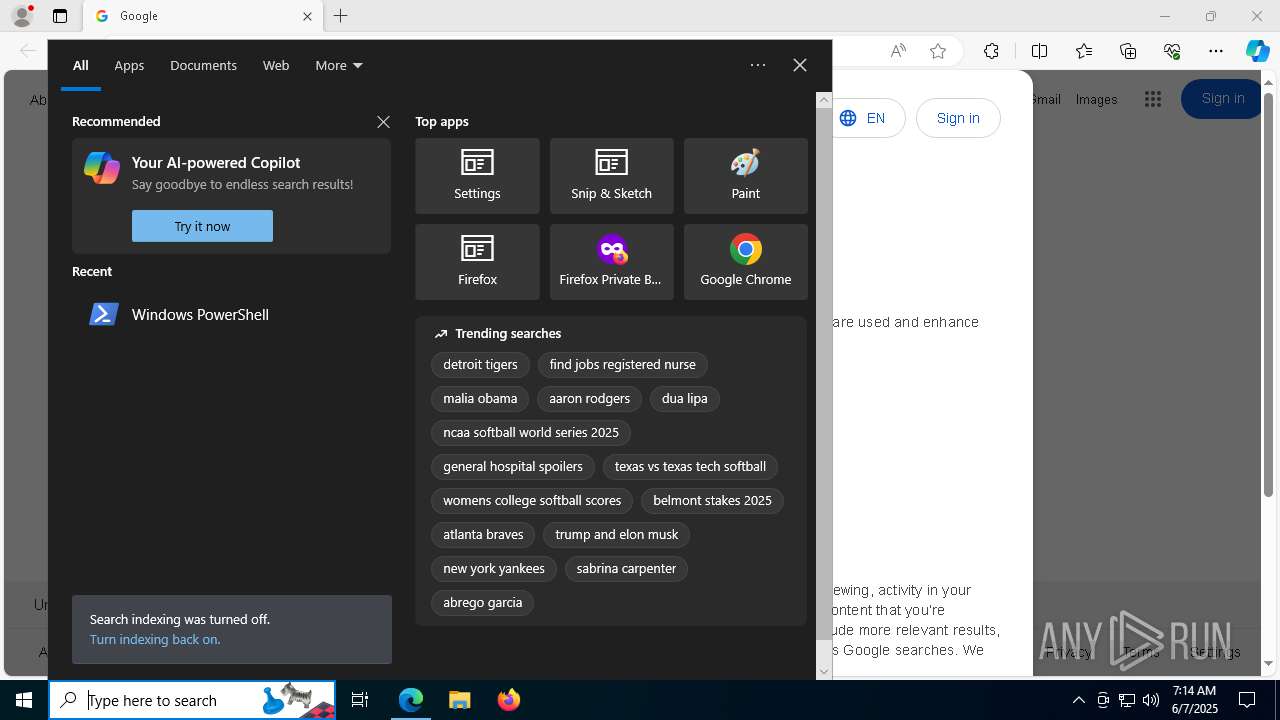Click the Windows Start button
The image size is (1280, 720).
click(24, 700)
